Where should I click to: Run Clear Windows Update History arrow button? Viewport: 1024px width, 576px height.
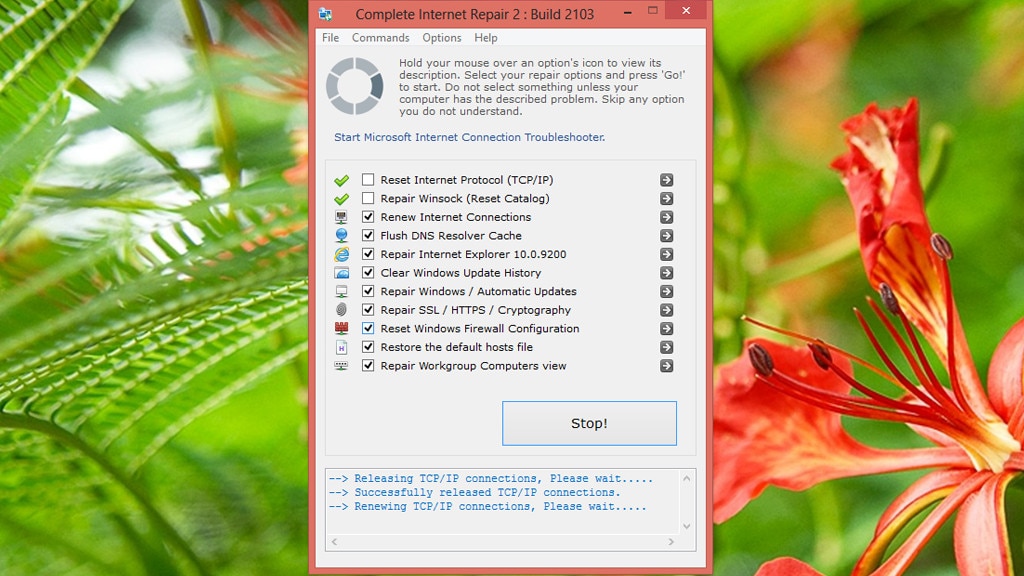(666, 273)
